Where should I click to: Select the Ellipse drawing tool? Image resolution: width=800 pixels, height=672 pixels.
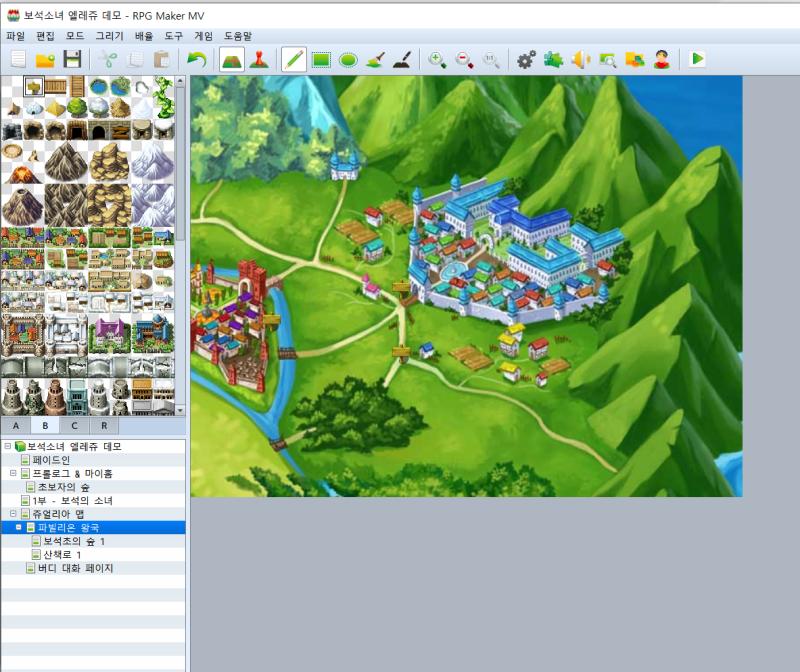tap(348, 60)
